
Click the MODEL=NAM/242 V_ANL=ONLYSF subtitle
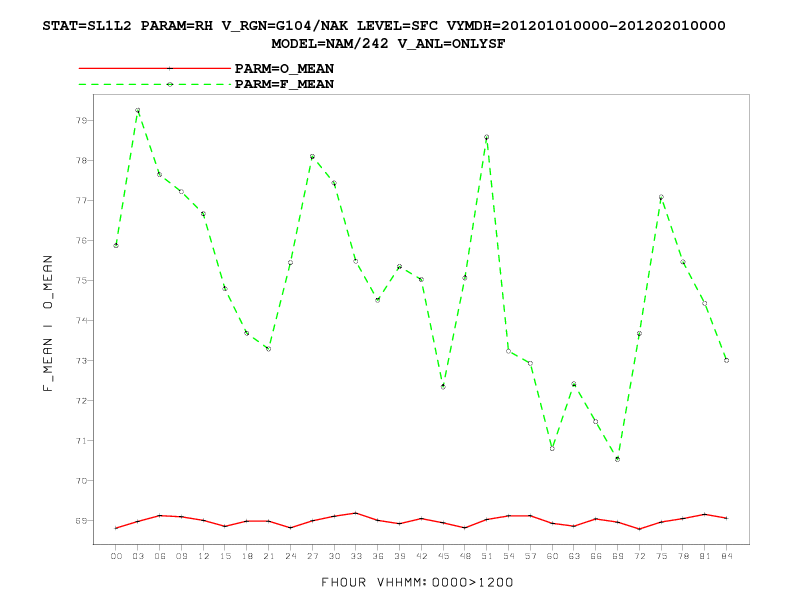pos(388,44)
